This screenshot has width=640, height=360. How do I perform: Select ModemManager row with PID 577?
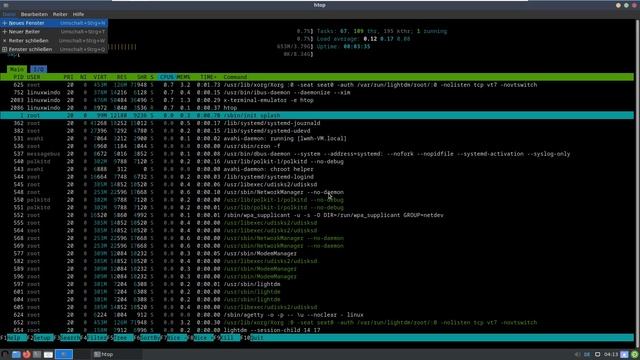317,253
